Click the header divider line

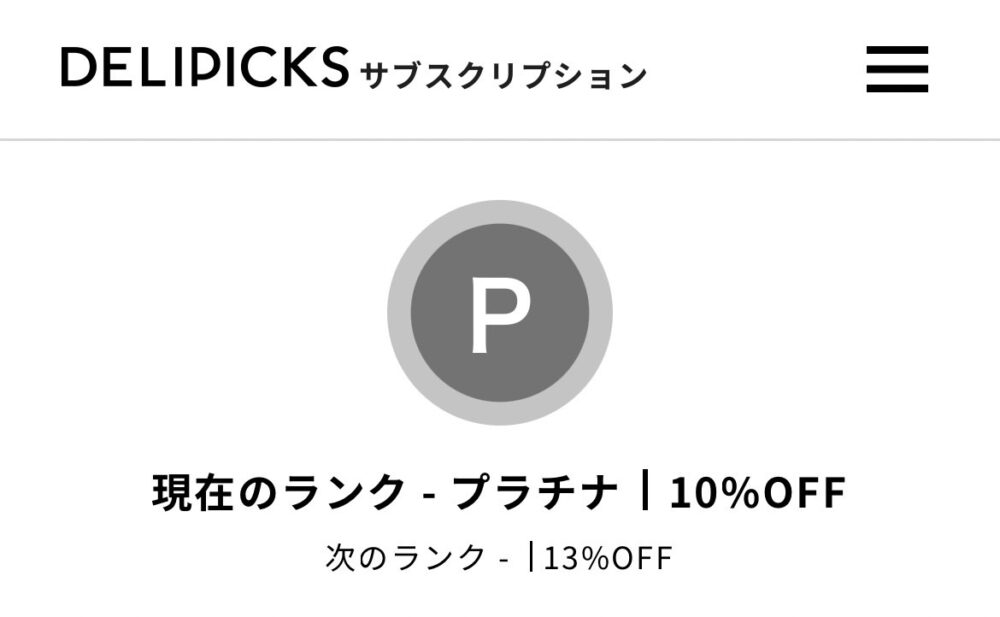tap(500, 140)
